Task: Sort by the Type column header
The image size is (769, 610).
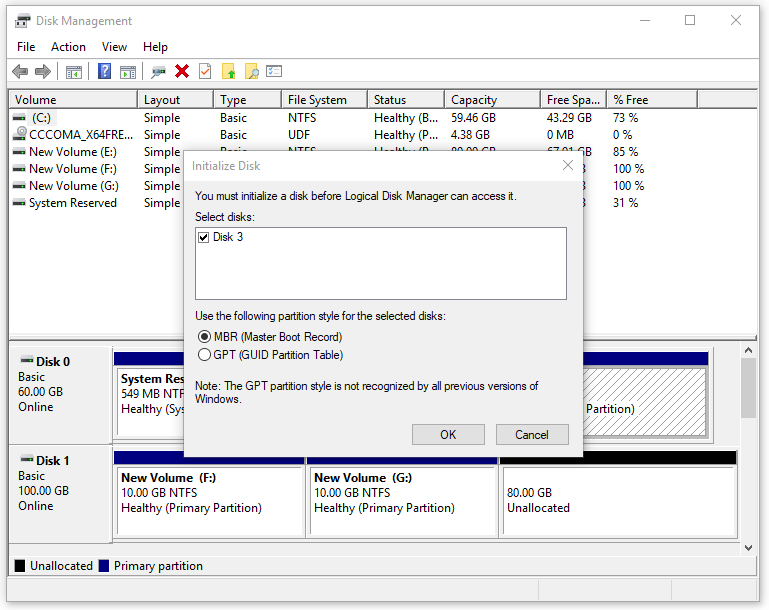Action: tap(248, 100)
